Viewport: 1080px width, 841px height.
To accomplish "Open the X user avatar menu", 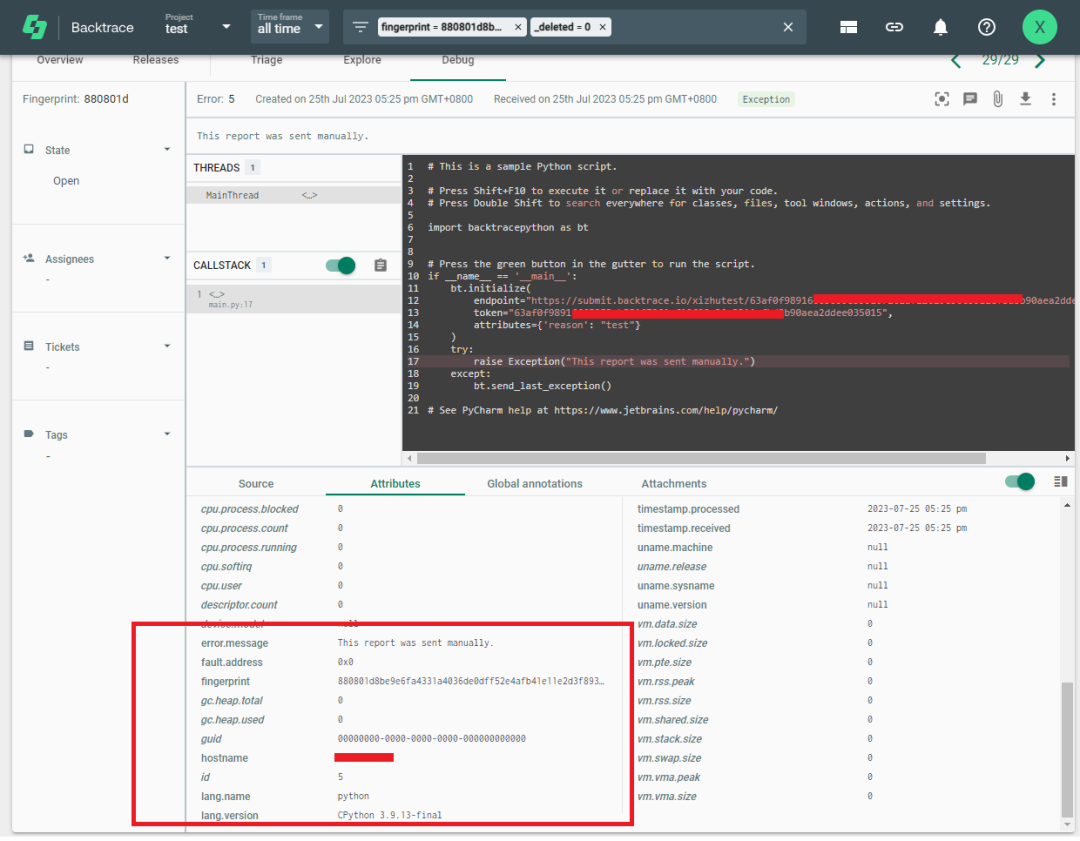I will pyautogui.click(x=1039, y=28).
